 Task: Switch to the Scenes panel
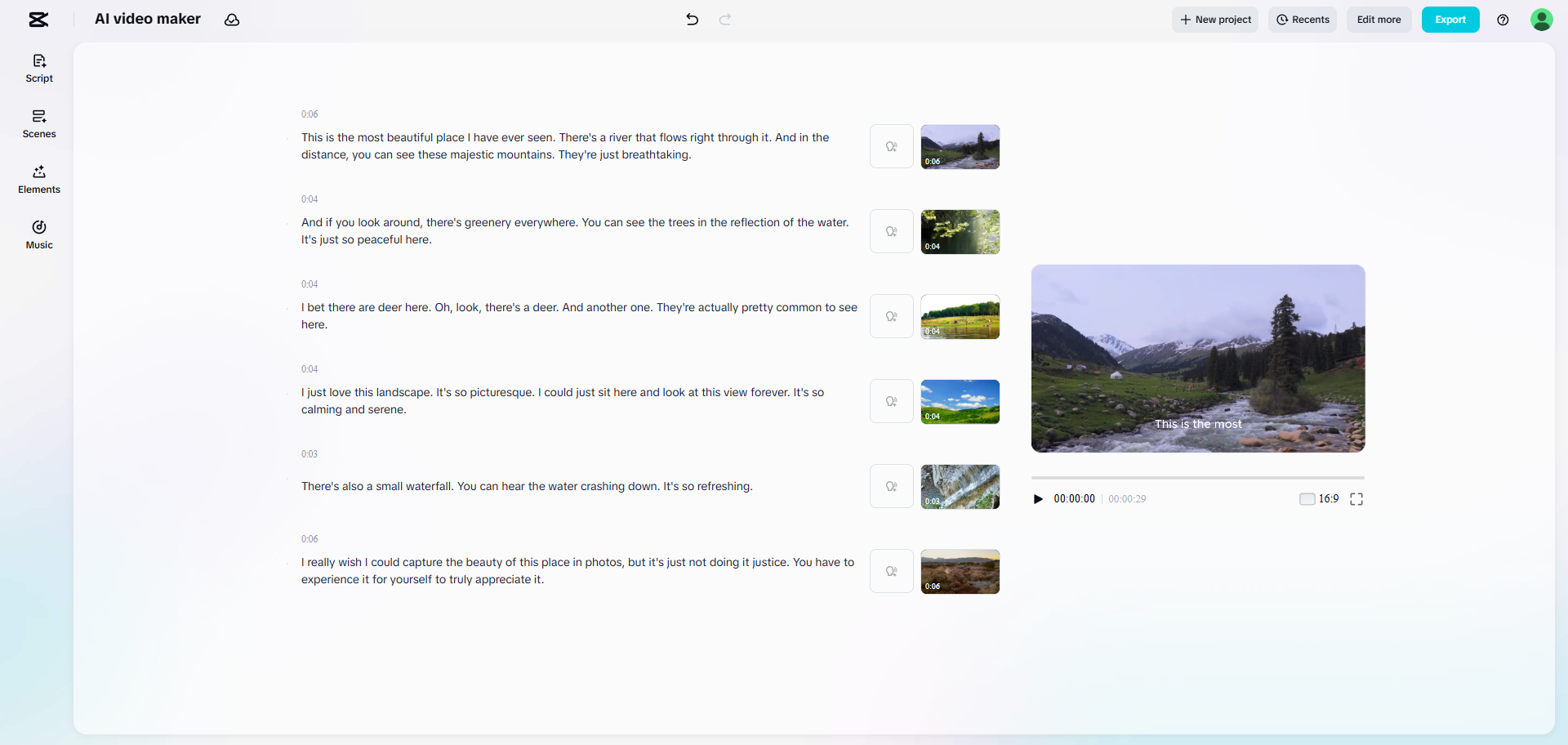tap(38, 123)
